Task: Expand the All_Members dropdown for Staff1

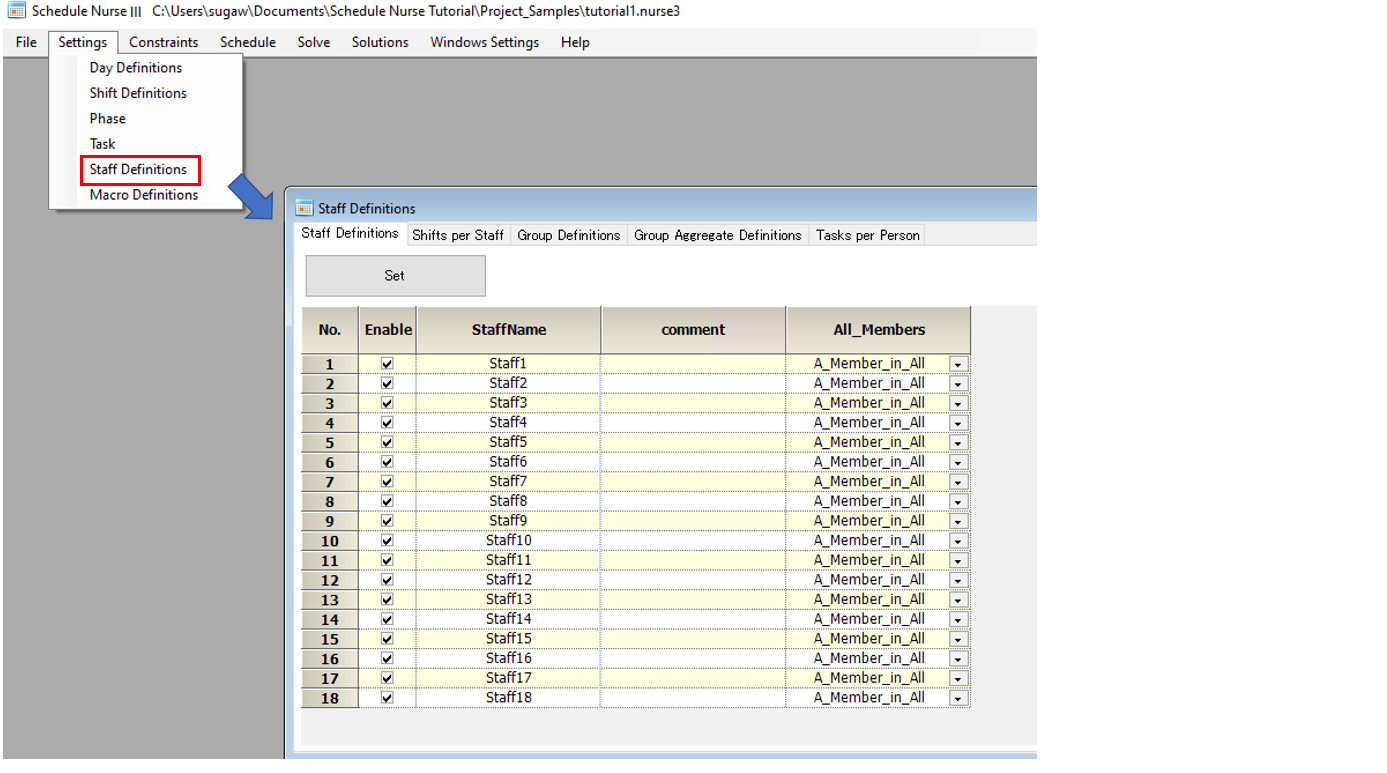Action: click(958, 364)
